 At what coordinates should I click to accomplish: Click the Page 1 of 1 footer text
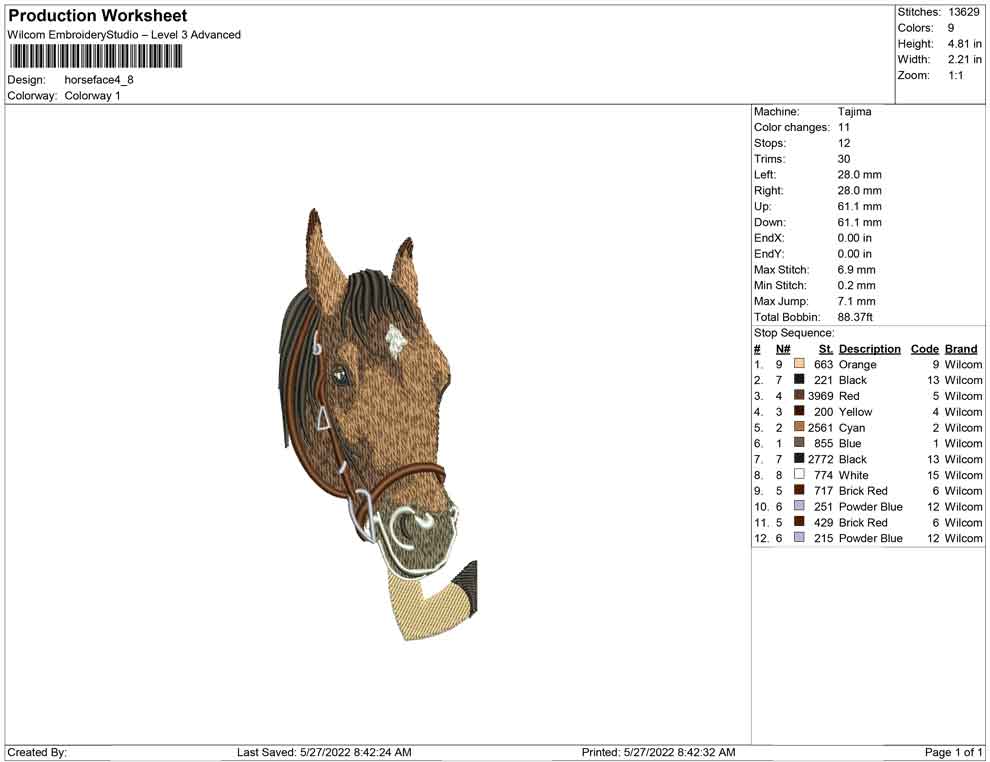[953, 752]
